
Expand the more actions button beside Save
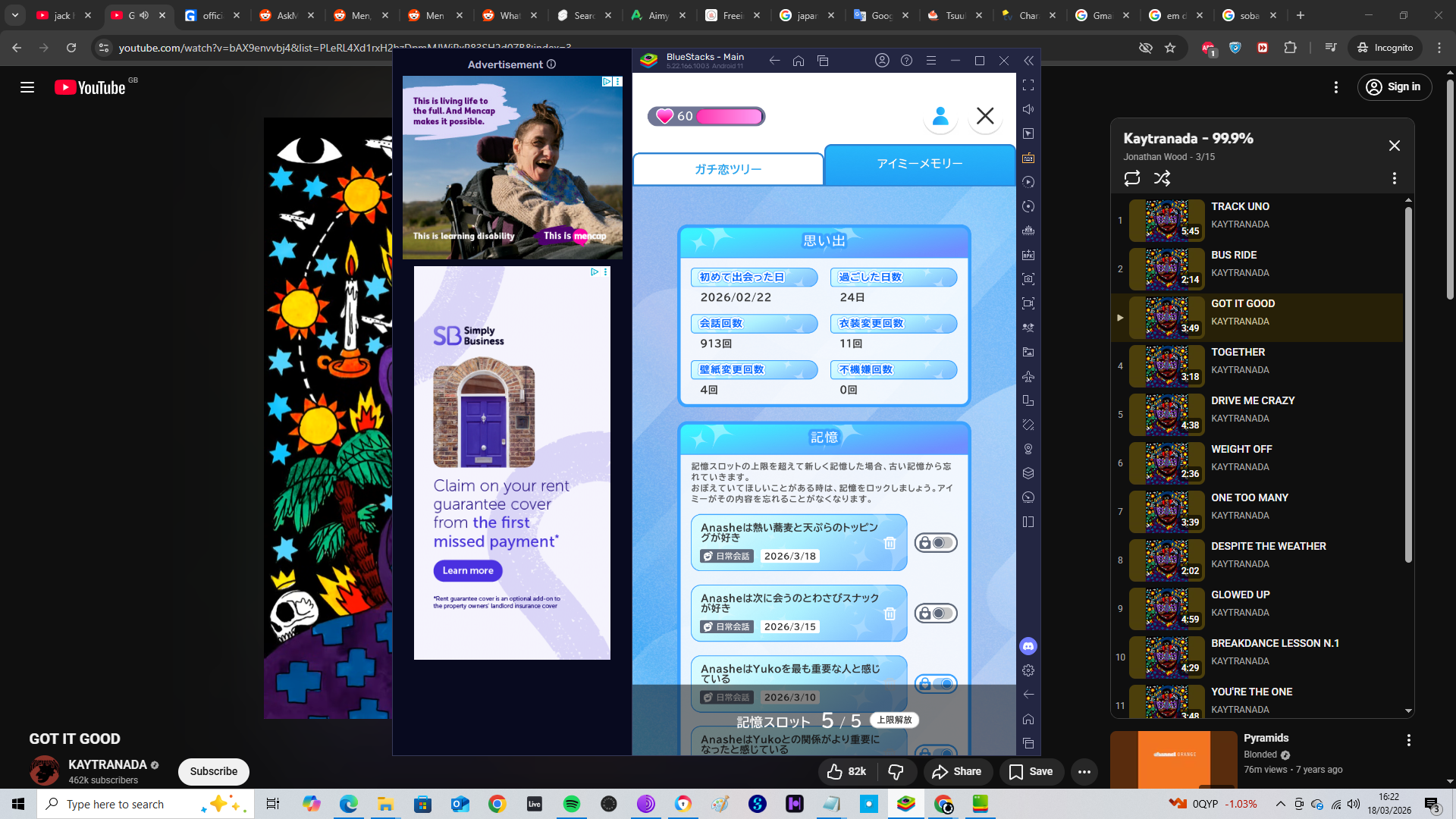pos(1084,771)
